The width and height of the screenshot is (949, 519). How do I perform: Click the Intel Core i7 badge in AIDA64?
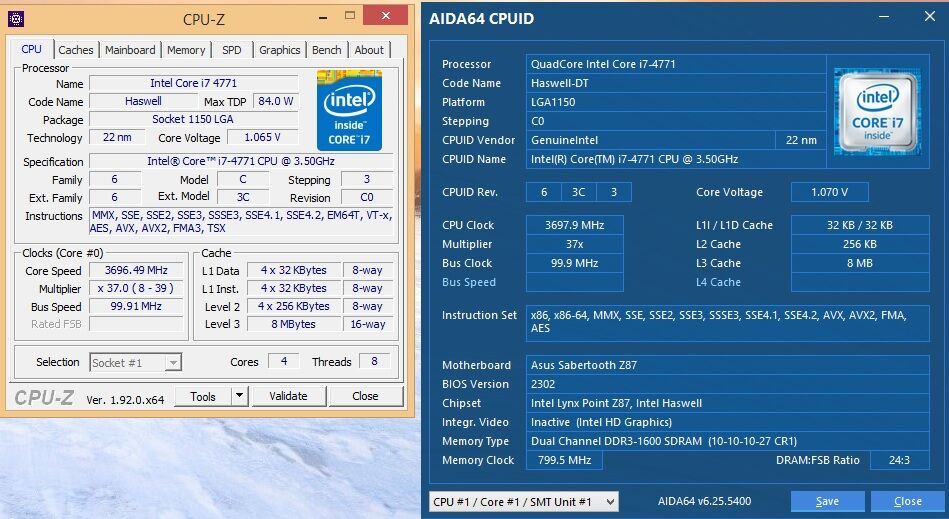[877, 111]
